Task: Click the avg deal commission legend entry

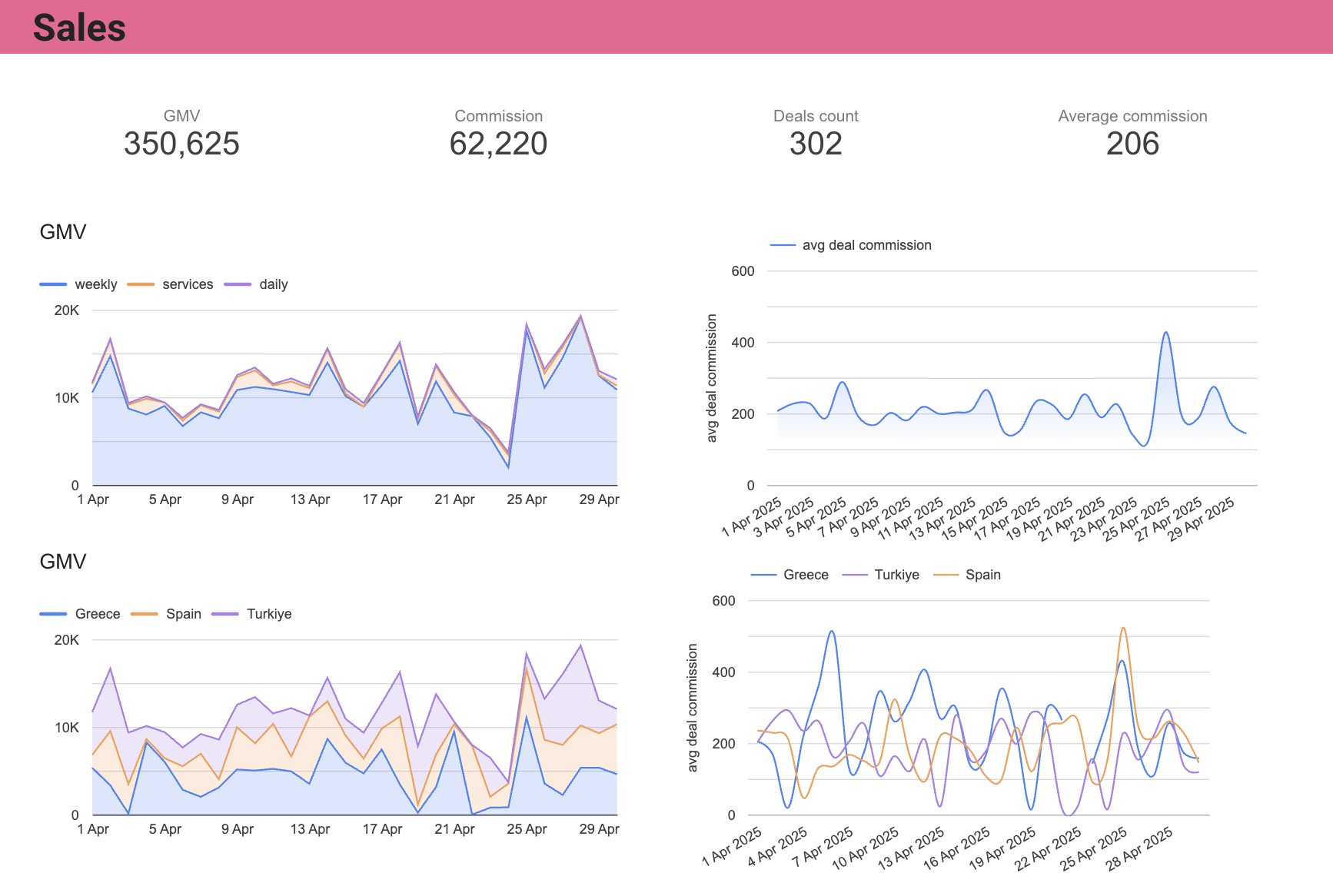Action: [x=851, y=245]
